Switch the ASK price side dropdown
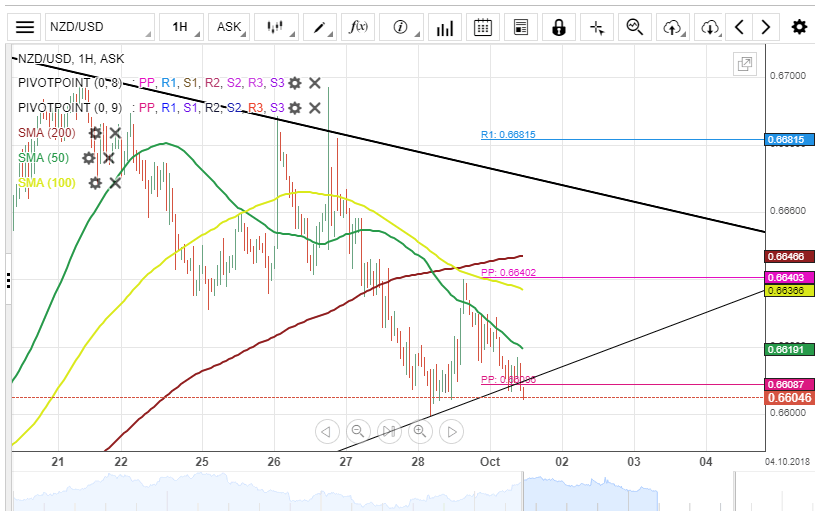Screen dimensions: 821x514 [x=229, y=27]
